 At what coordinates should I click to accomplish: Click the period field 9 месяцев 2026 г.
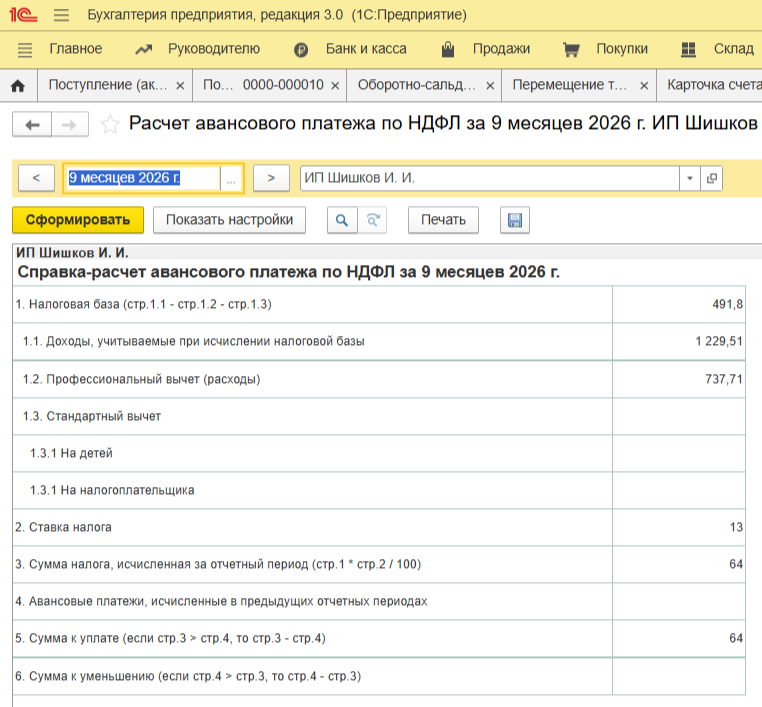click(x=142, y=178)
